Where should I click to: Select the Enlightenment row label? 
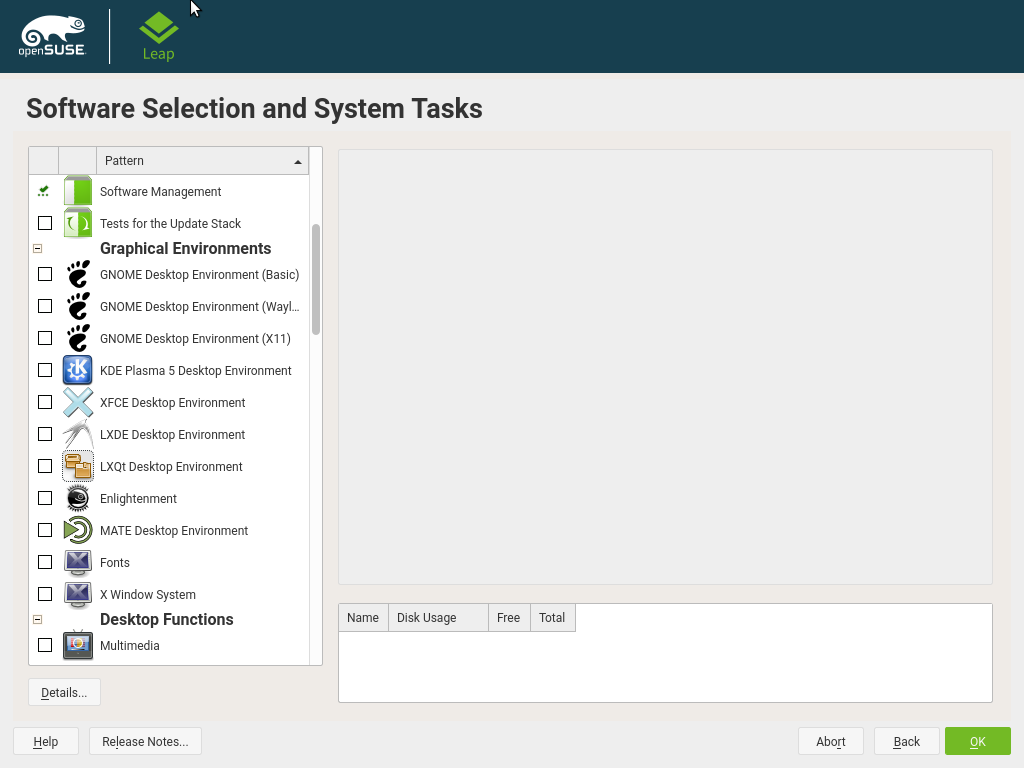pos(138,498)
